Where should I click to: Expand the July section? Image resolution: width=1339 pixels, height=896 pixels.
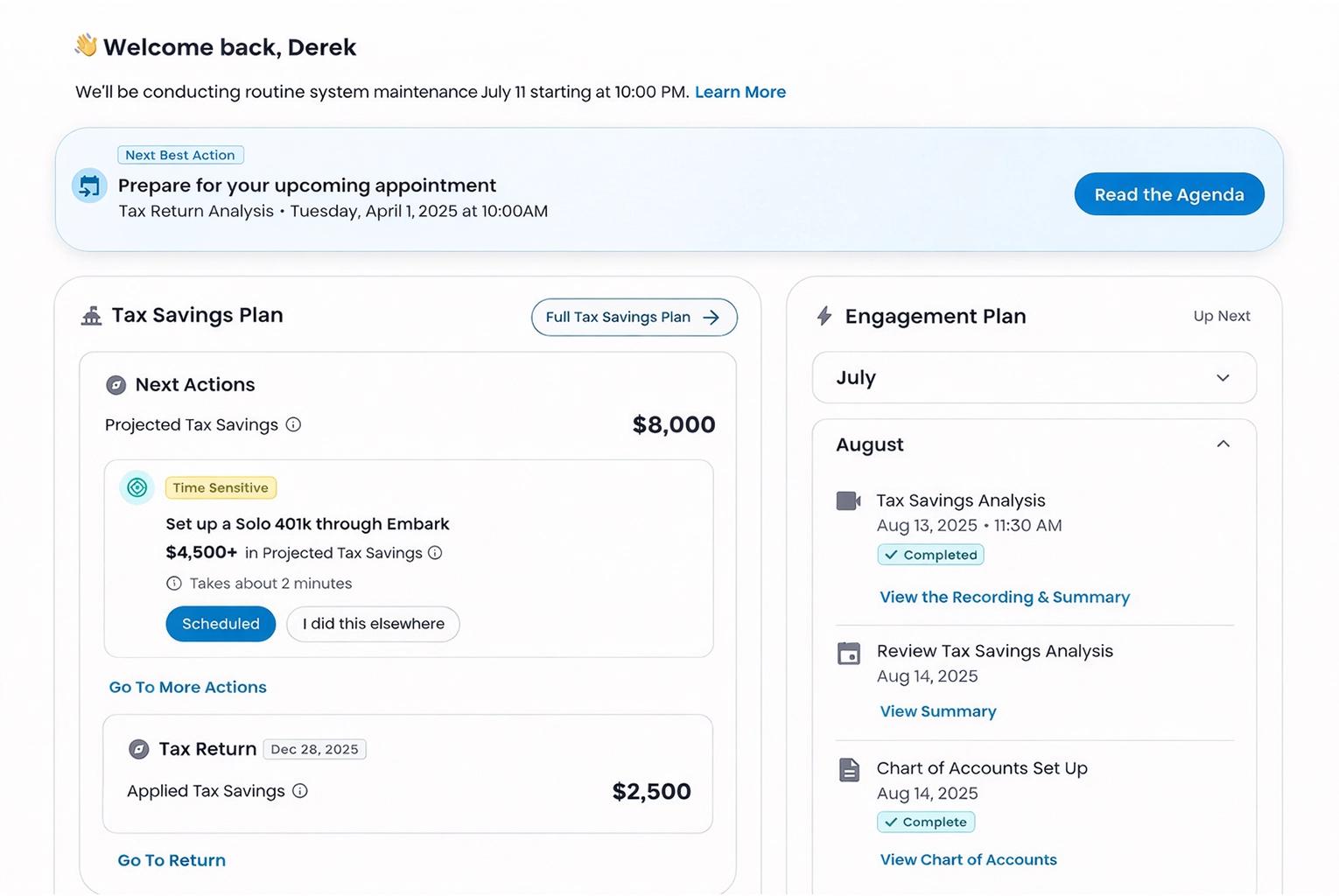point(1223,378)
